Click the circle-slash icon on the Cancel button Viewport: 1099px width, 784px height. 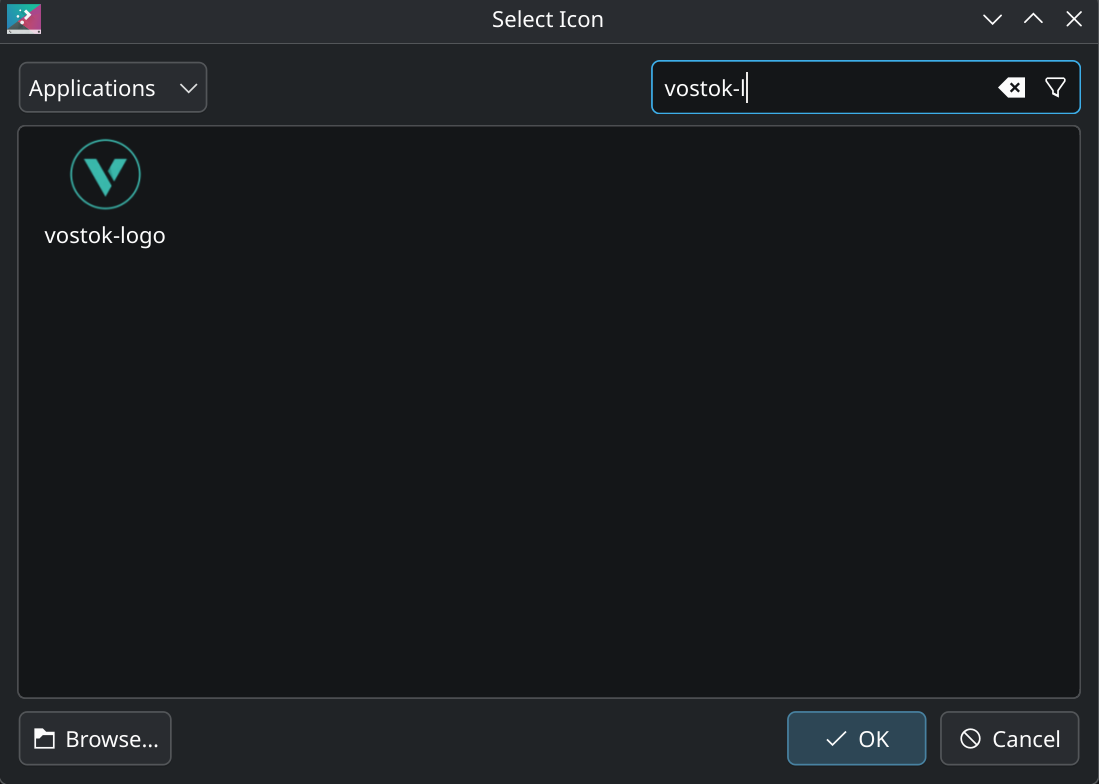[x=970, y=739]
